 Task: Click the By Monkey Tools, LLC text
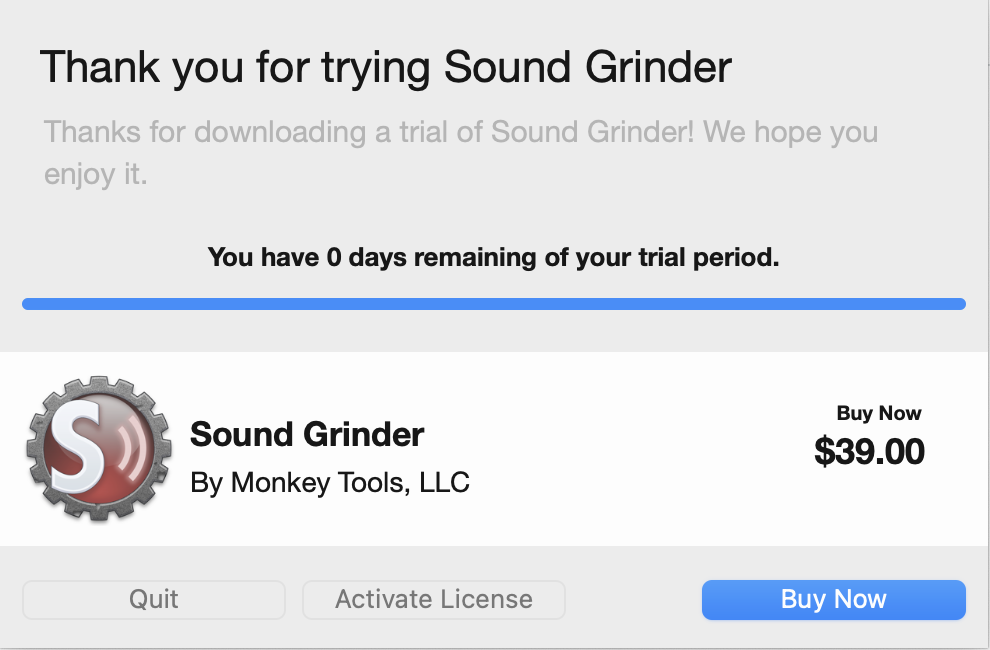click(x=330, y=483)
